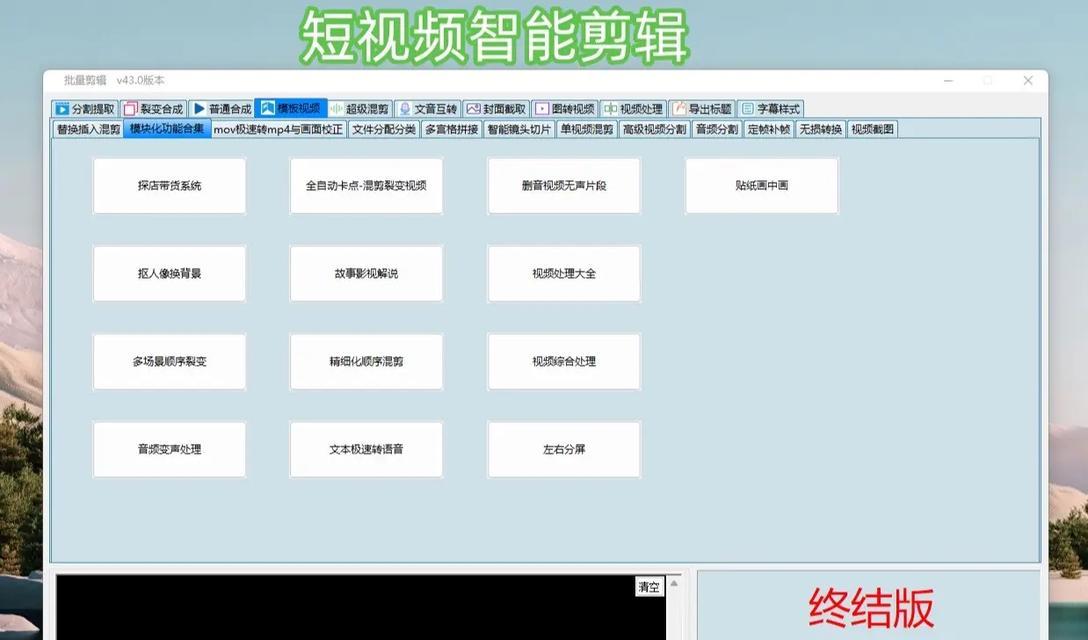Open the 视频处理 tab
The width and height of the screenshot is (1088, 640).
633,109
